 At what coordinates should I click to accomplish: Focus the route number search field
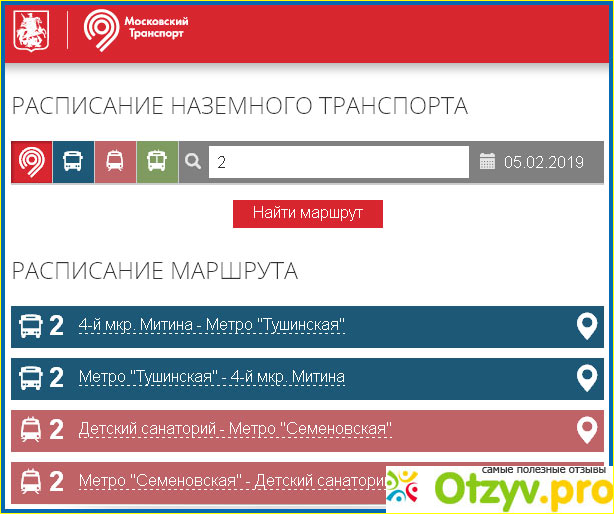click(338, 161)
